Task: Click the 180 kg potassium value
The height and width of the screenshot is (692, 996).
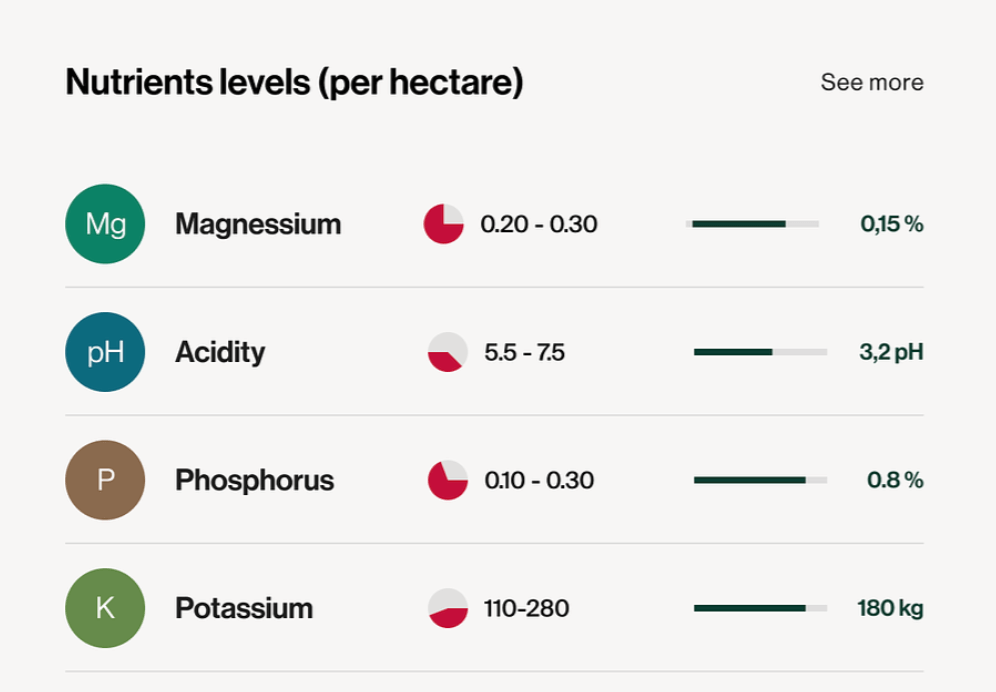Action: (x=890, y=608)
